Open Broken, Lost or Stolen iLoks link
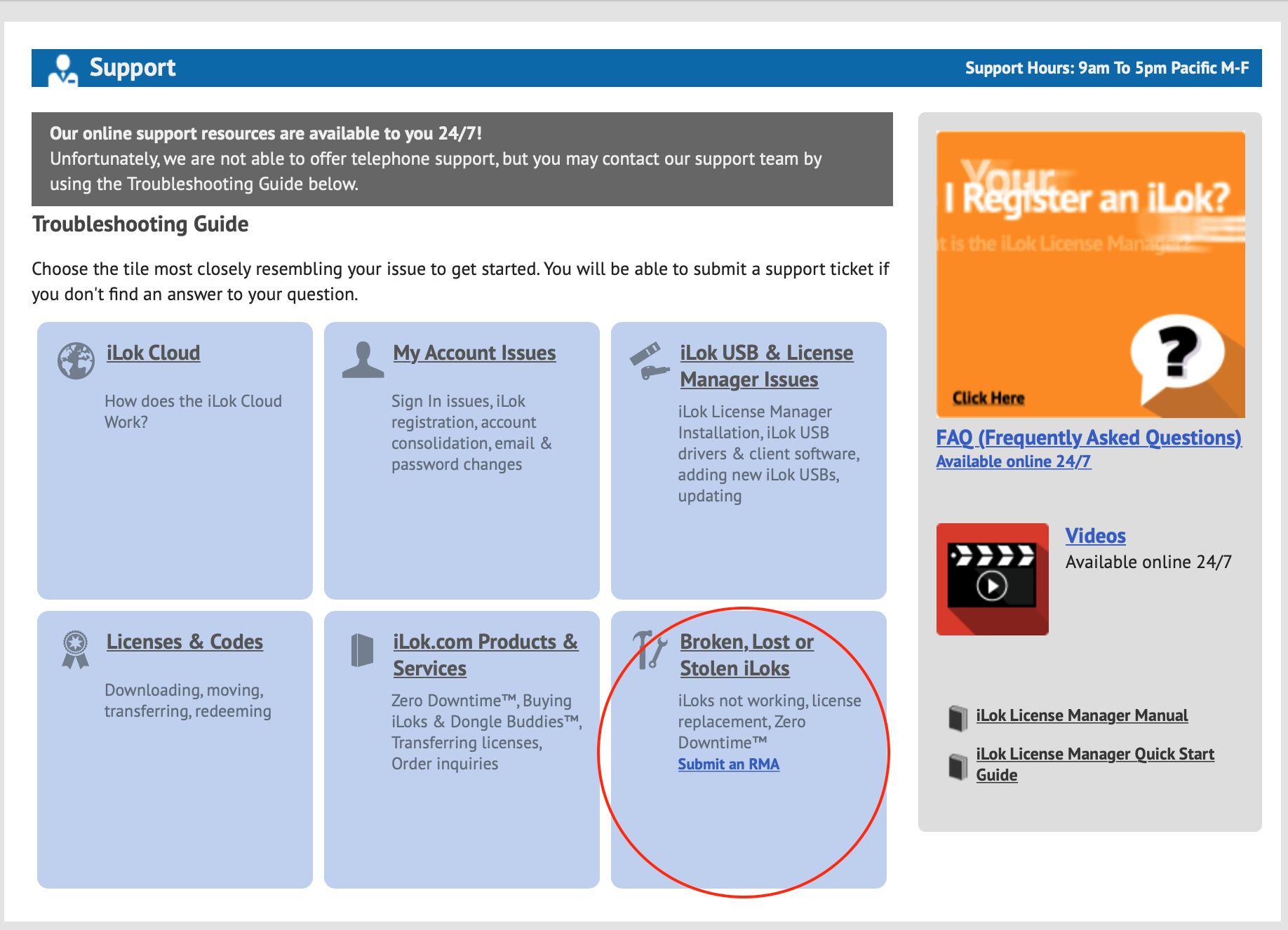The height and width of the screenshot is (930, 1288). click(746, 655)
